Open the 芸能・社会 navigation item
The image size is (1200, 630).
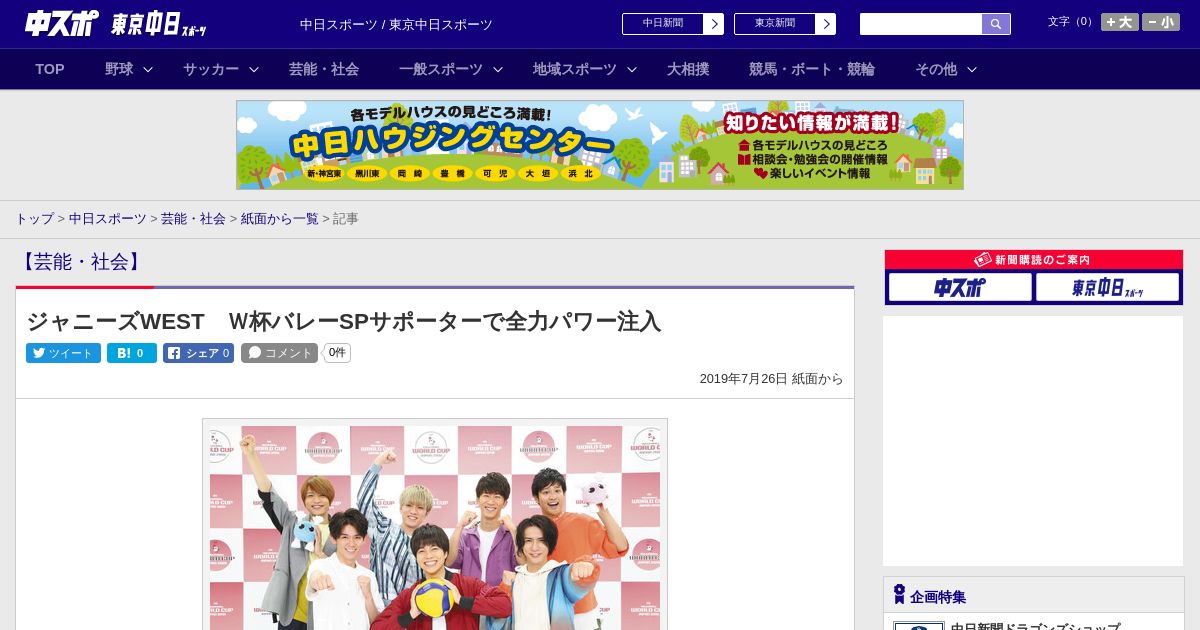(x=324, y=69)
